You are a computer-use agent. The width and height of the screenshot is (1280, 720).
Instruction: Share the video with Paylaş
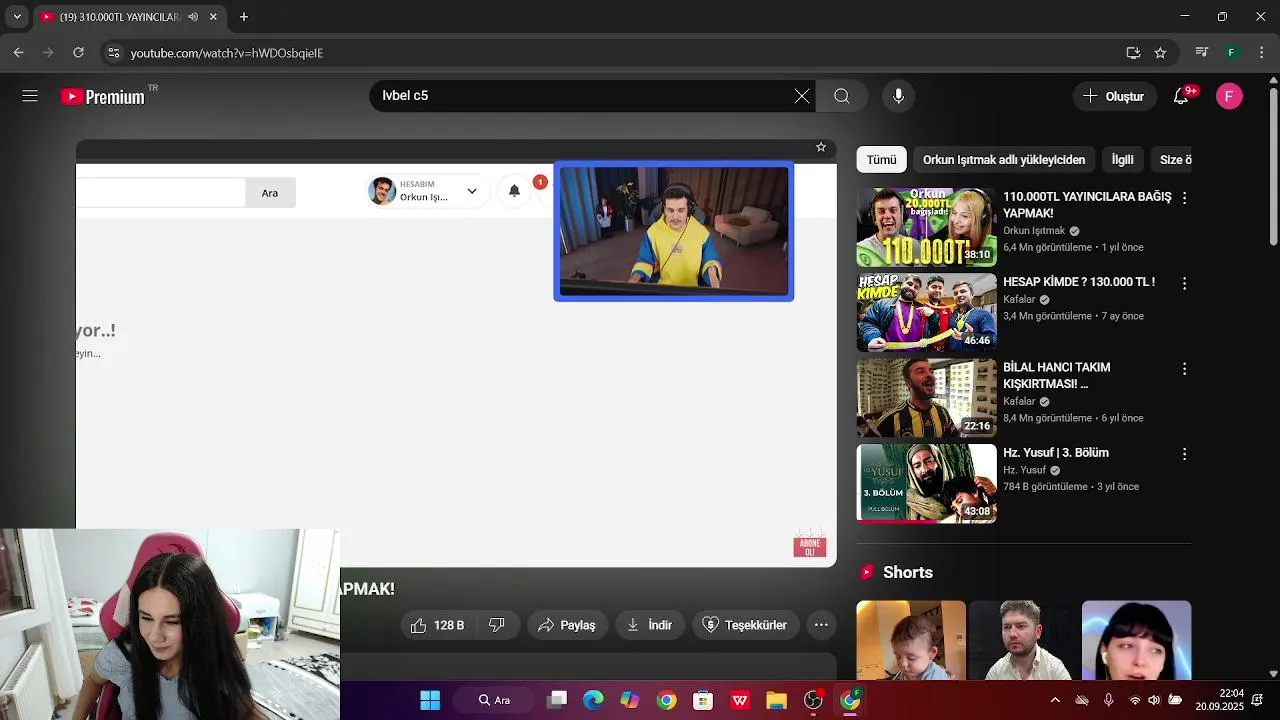click(x=567, y=625)
